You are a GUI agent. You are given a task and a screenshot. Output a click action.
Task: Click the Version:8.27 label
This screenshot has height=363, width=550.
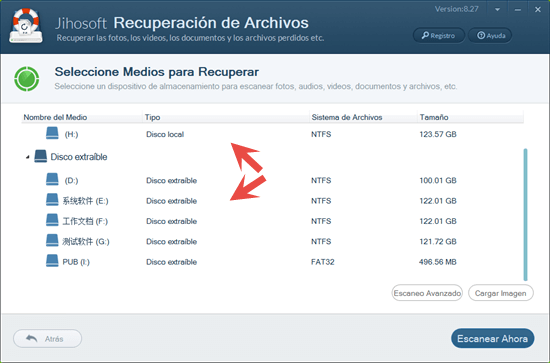point(456,9)
